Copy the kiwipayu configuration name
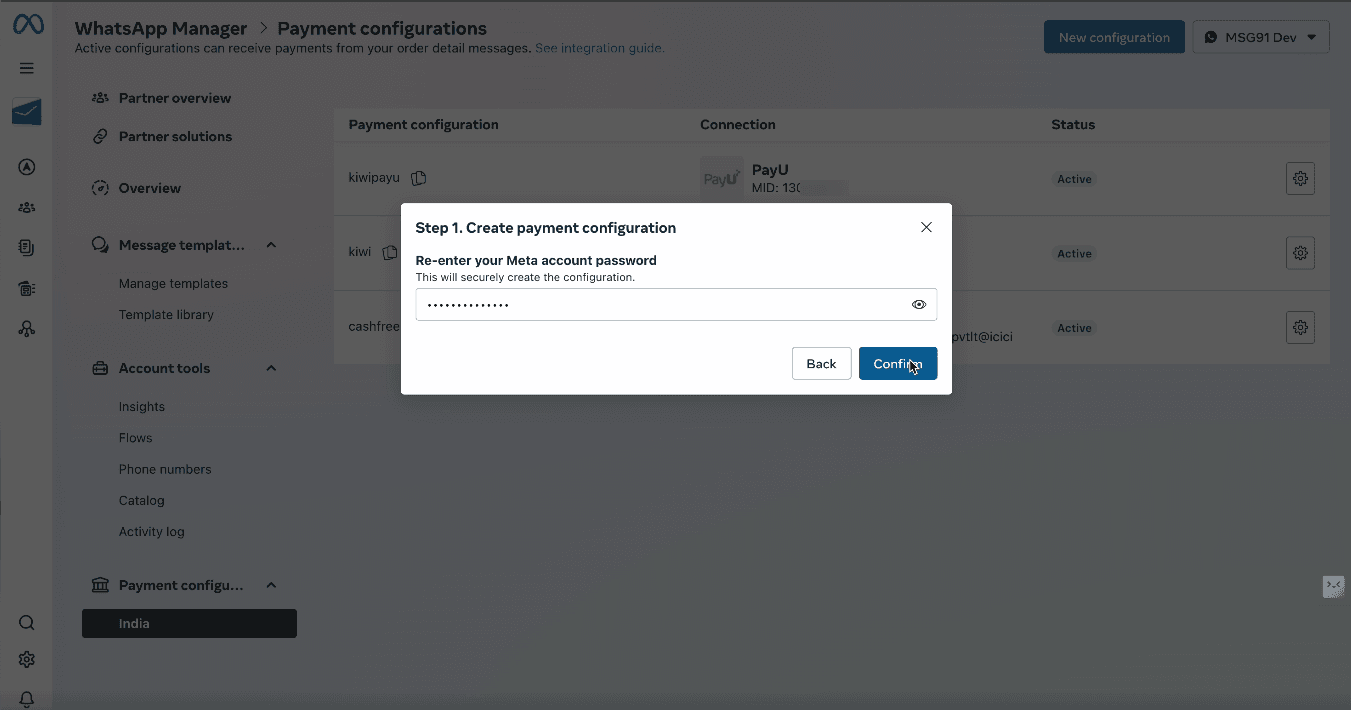 pyautogui.click(x=419, y=178)
